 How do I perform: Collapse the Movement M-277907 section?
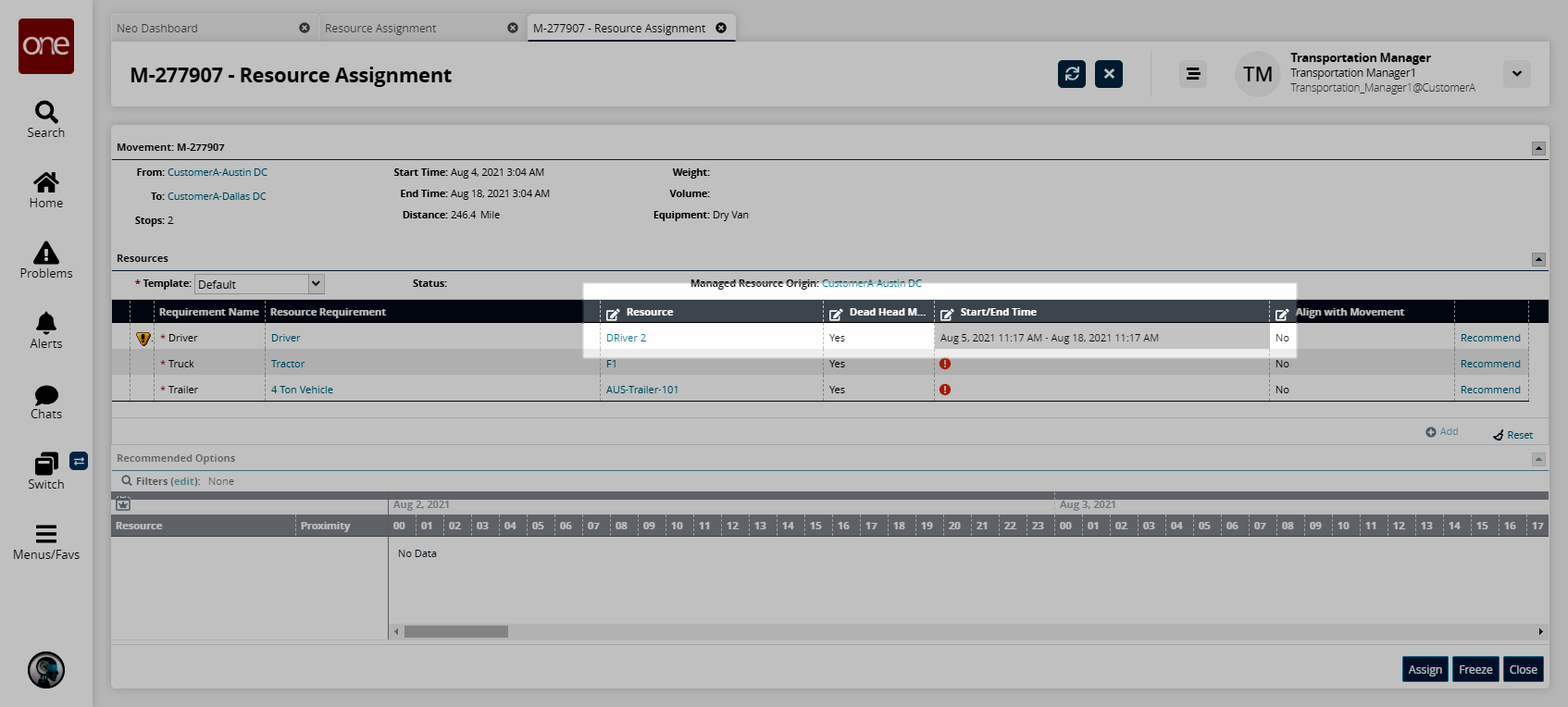click(x=1538, y=148)
